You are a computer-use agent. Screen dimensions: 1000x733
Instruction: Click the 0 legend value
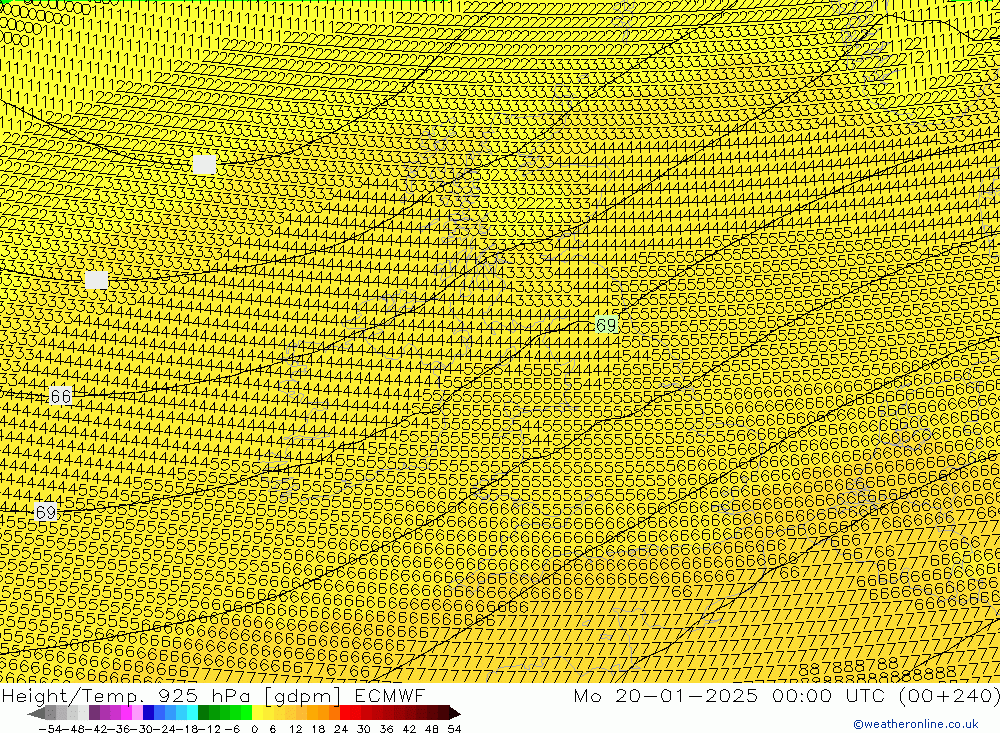(x=254, y=729)
